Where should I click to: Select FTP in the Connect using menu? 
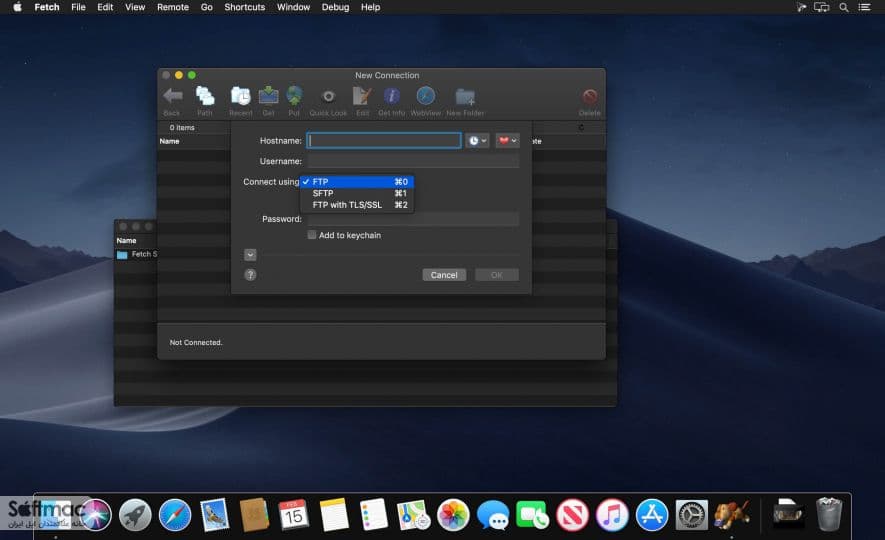point(357,182)
